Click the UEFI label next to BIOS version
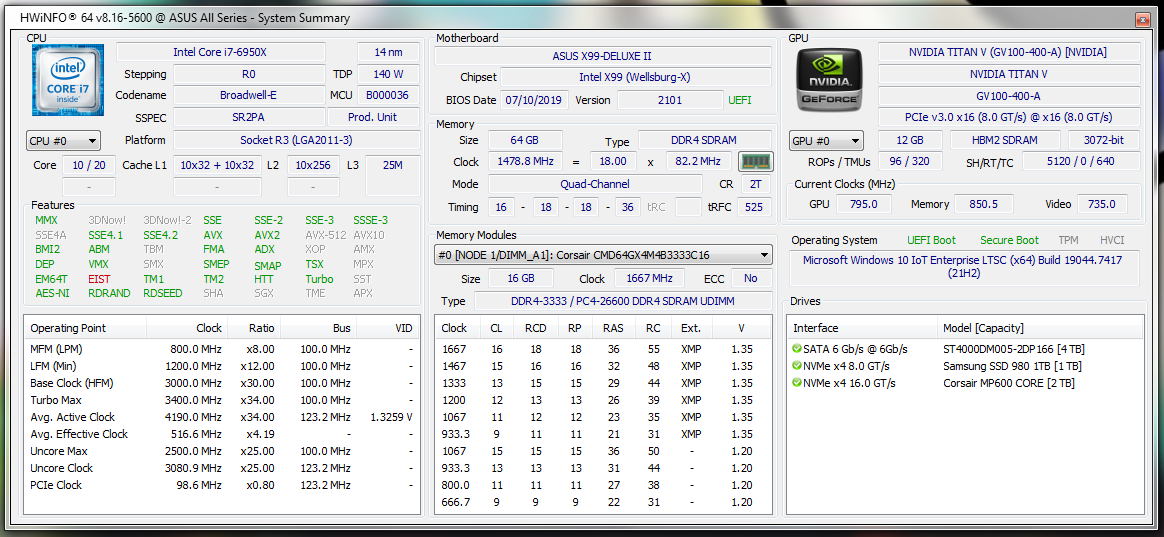Screen dimensions: 1164x537 click(739, 100)
